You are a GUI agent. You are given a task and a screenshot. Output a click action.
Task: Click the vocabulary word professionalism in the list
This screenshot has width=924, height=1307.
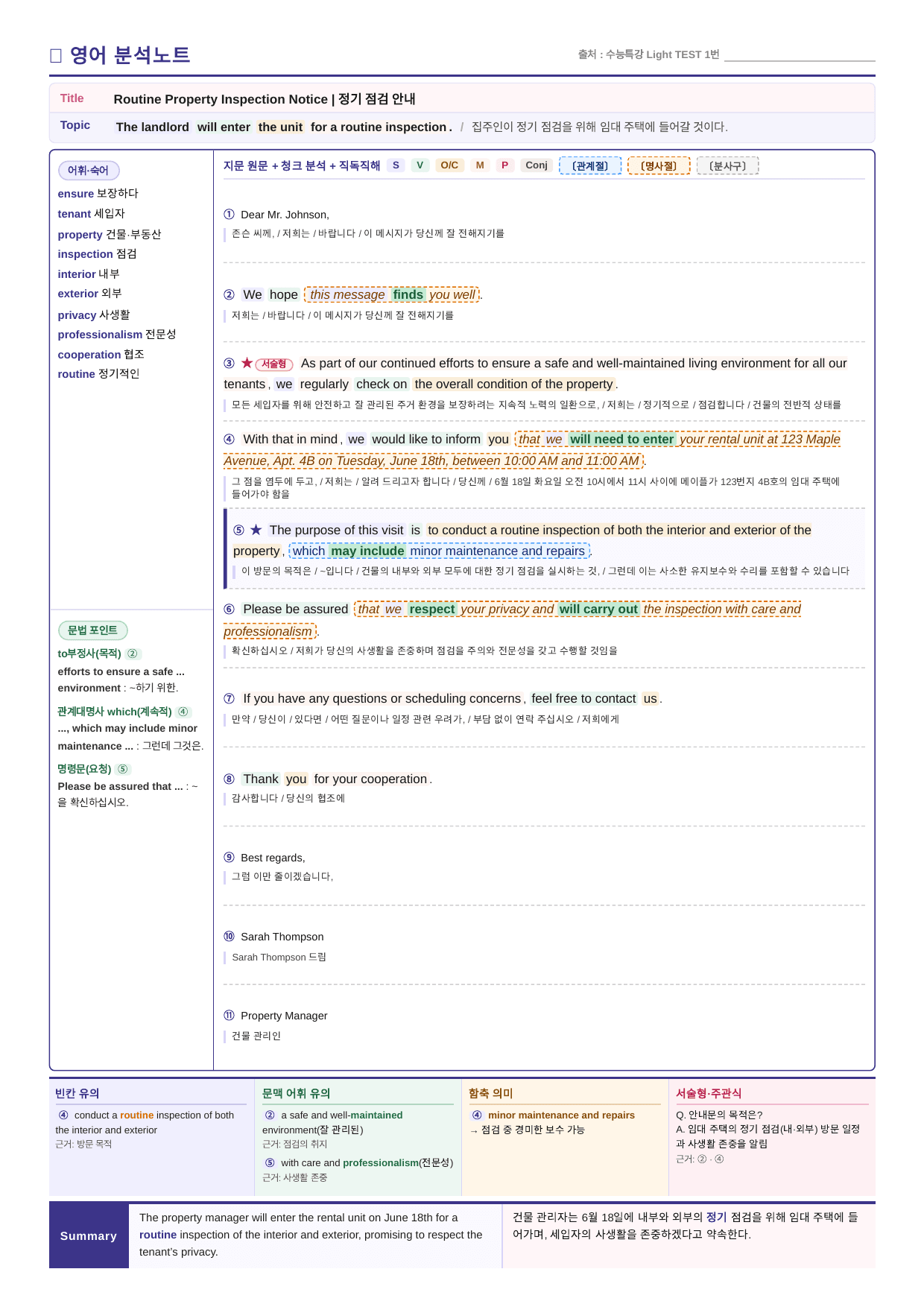pos(100,335)
